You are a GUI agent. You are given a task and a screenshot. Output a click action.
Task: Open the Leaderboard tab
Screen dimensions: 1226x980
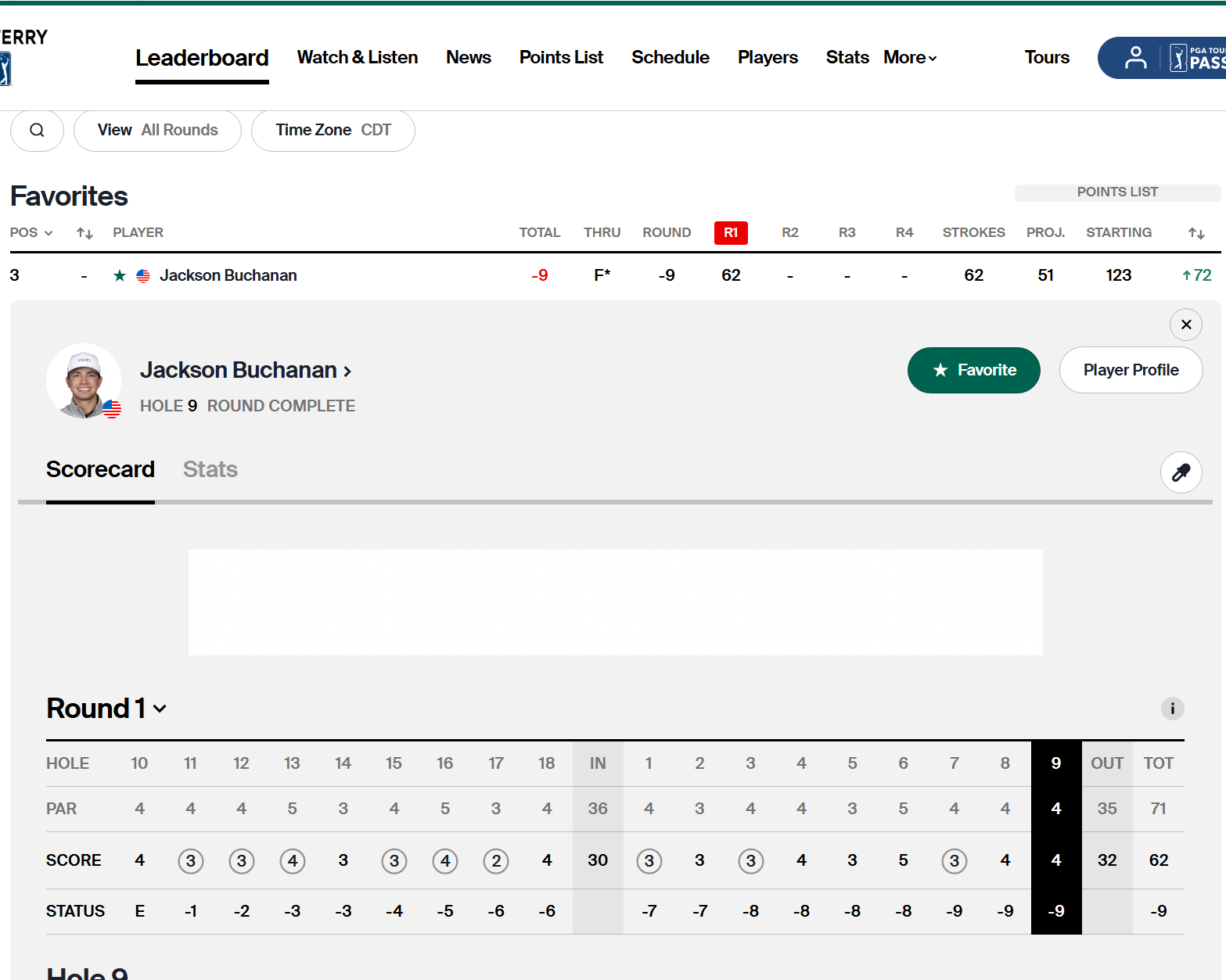(x=202, y=58)
